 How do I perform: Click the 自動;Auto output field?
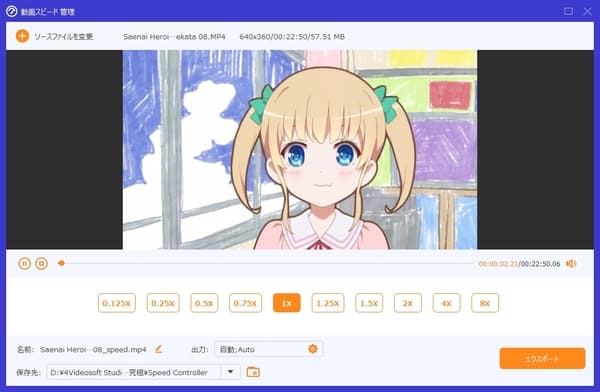269,349
